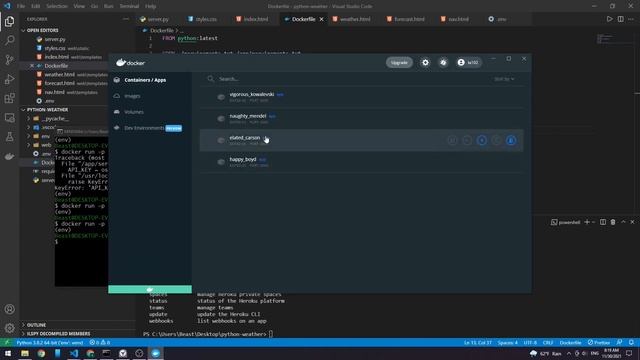640x360 pixels.
Task: Collapse the Python-Weather folder section
Action: click(47, 110)
